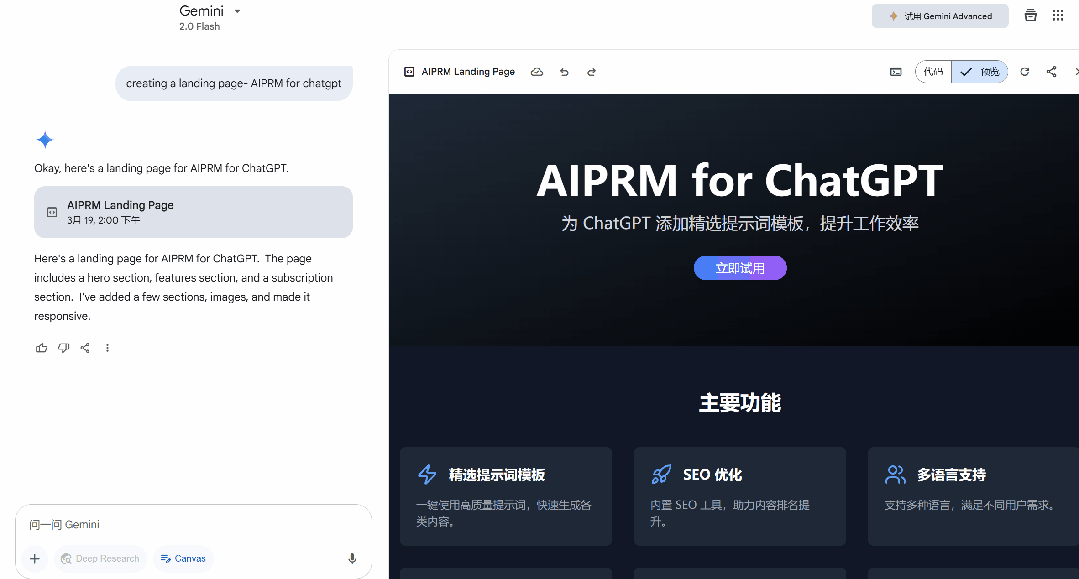This screenshot has width=1079, height=579.
Task: Click the microphone voice input icon
Action: pyautogui.click(x=352, y=559)
